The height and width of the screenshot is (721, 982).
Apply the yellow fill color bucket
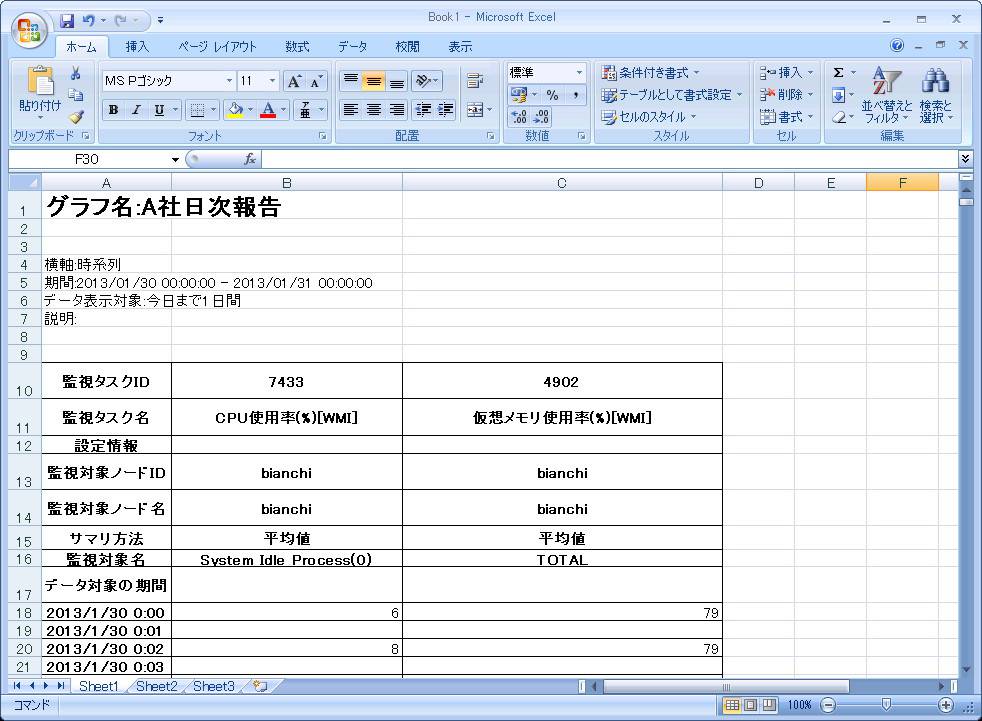coord(235,110)
